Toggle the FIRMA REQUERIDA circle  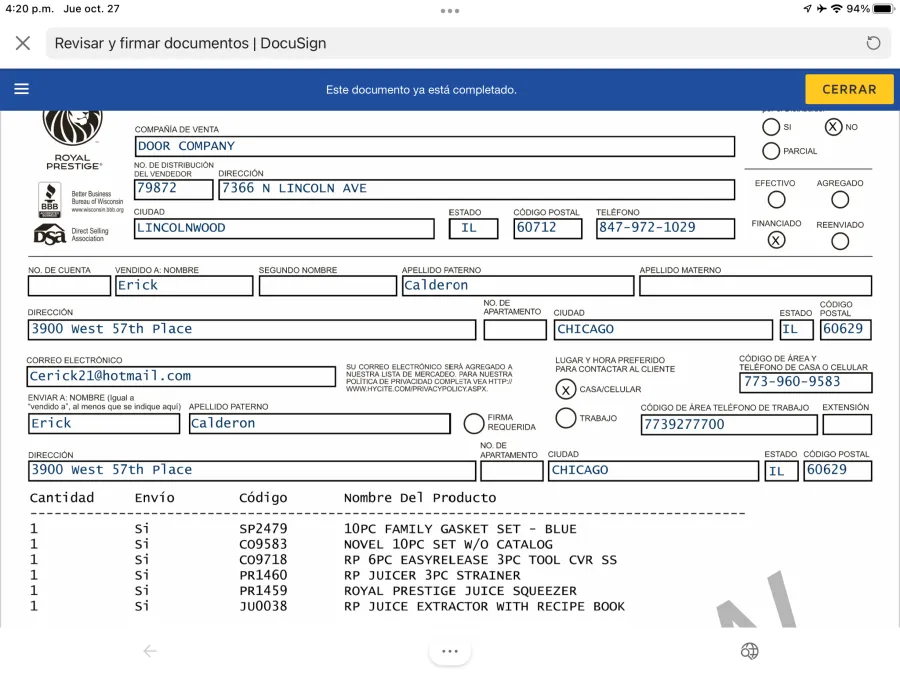(474, 423)
